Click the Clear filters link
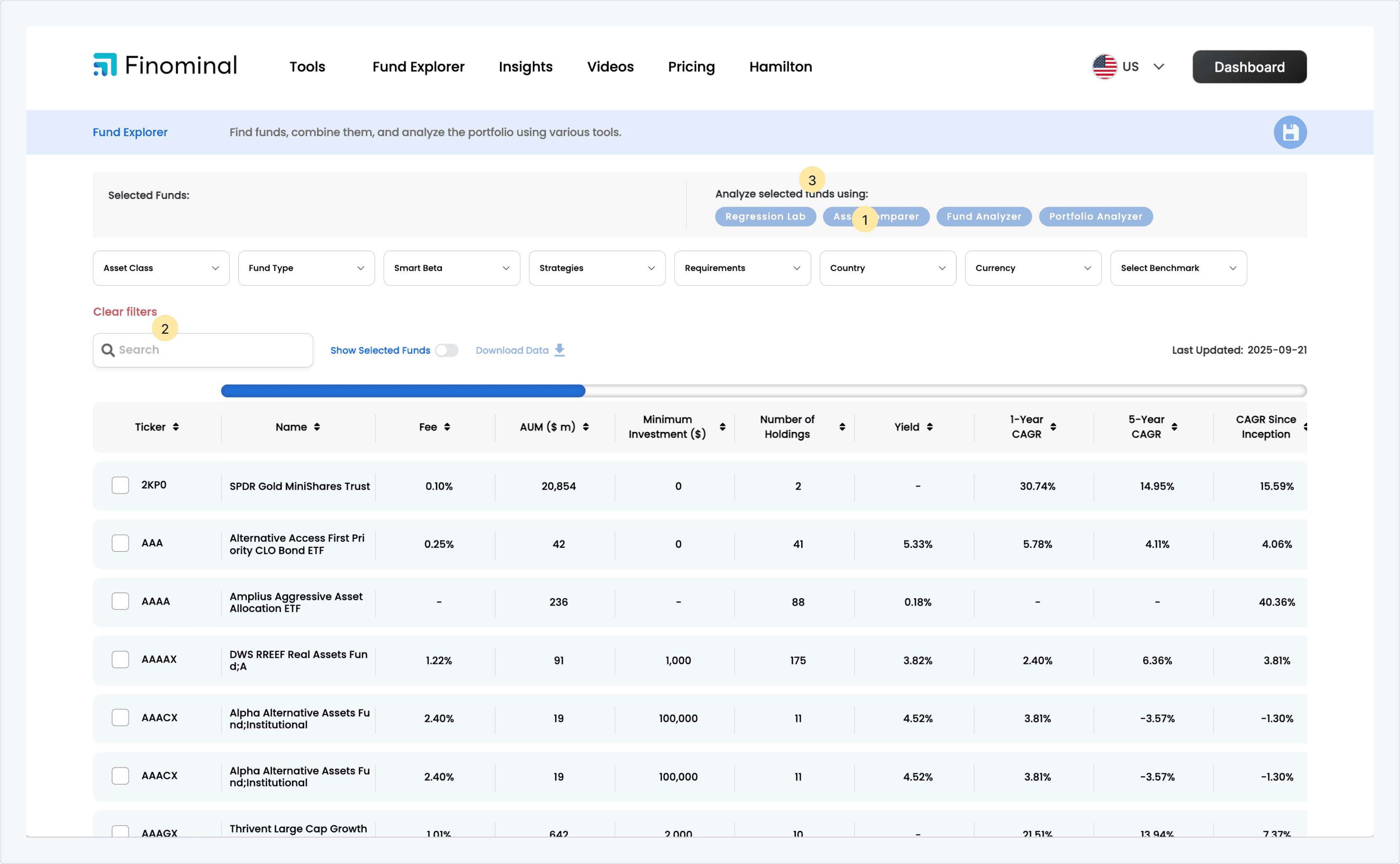Image resolution: width=1400 pixels, height=864 pixels. [x=125, y=312]
